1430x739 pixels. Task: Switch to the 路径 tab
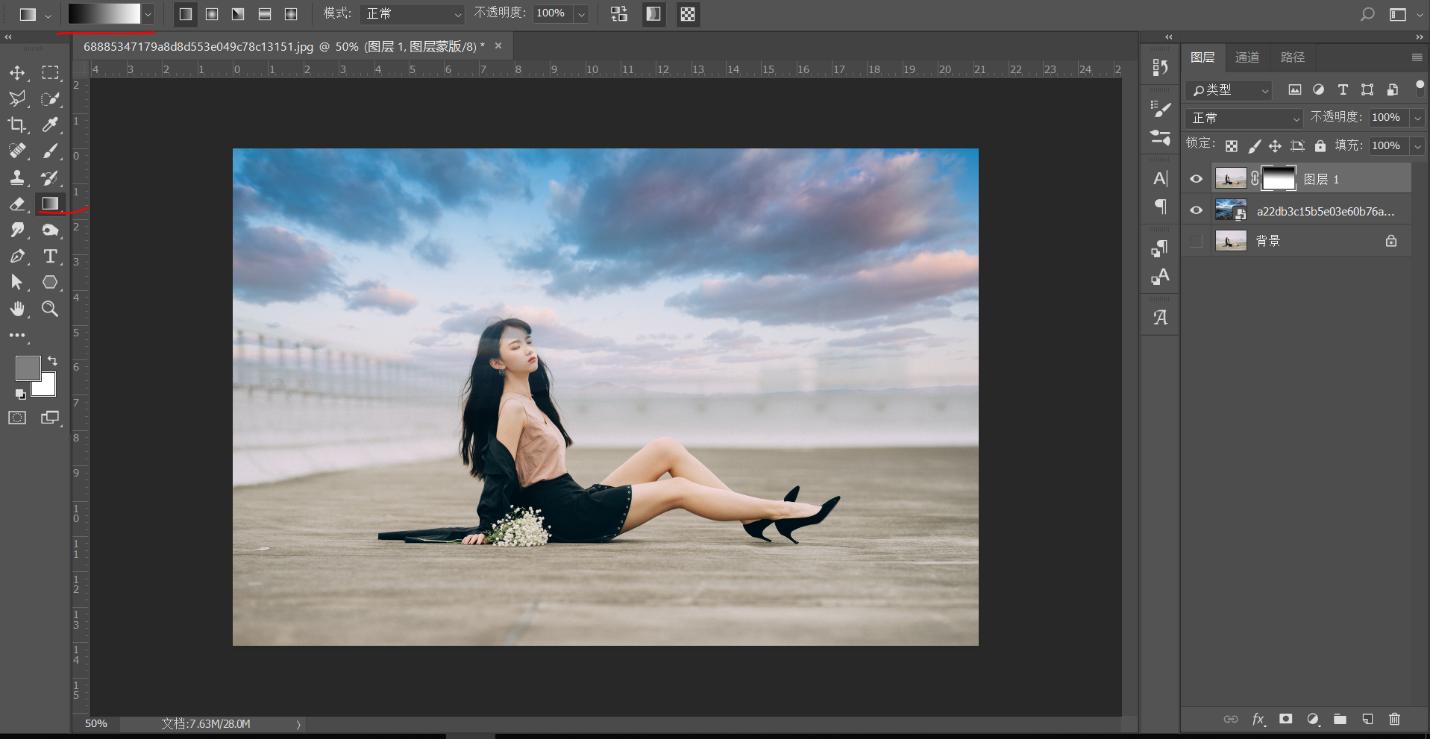(1292, 57)
